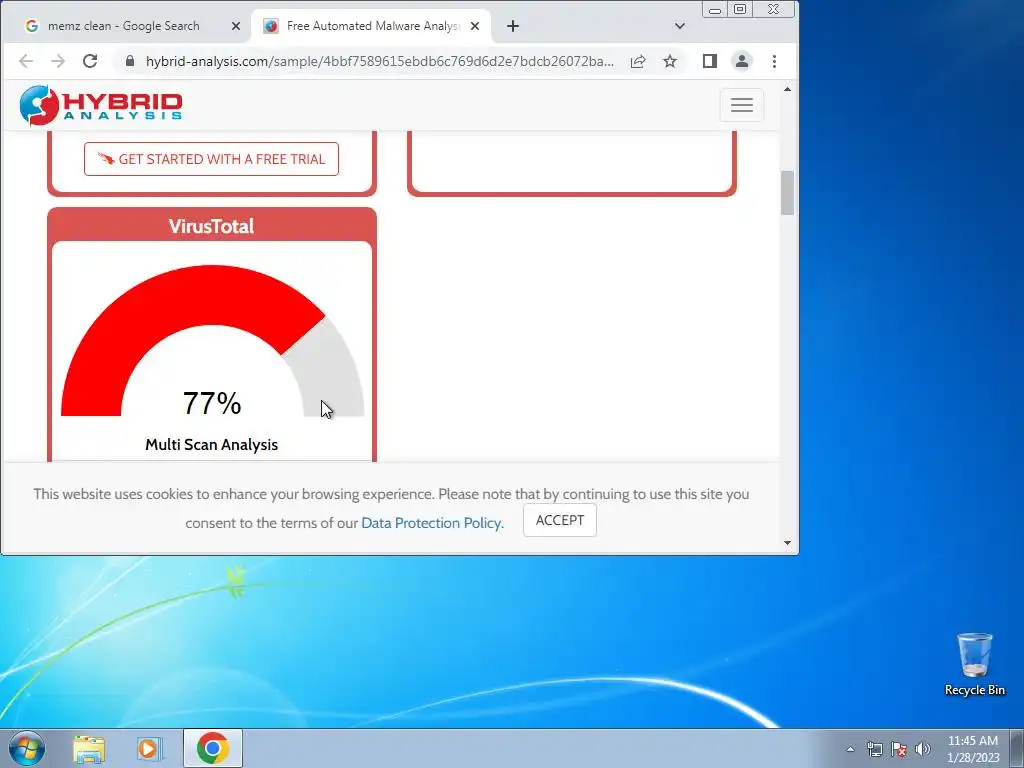The width and height of the screenshot is (1024, 768).
Task: Click the VirusTotal card header
Action: (x=212, y=226)
